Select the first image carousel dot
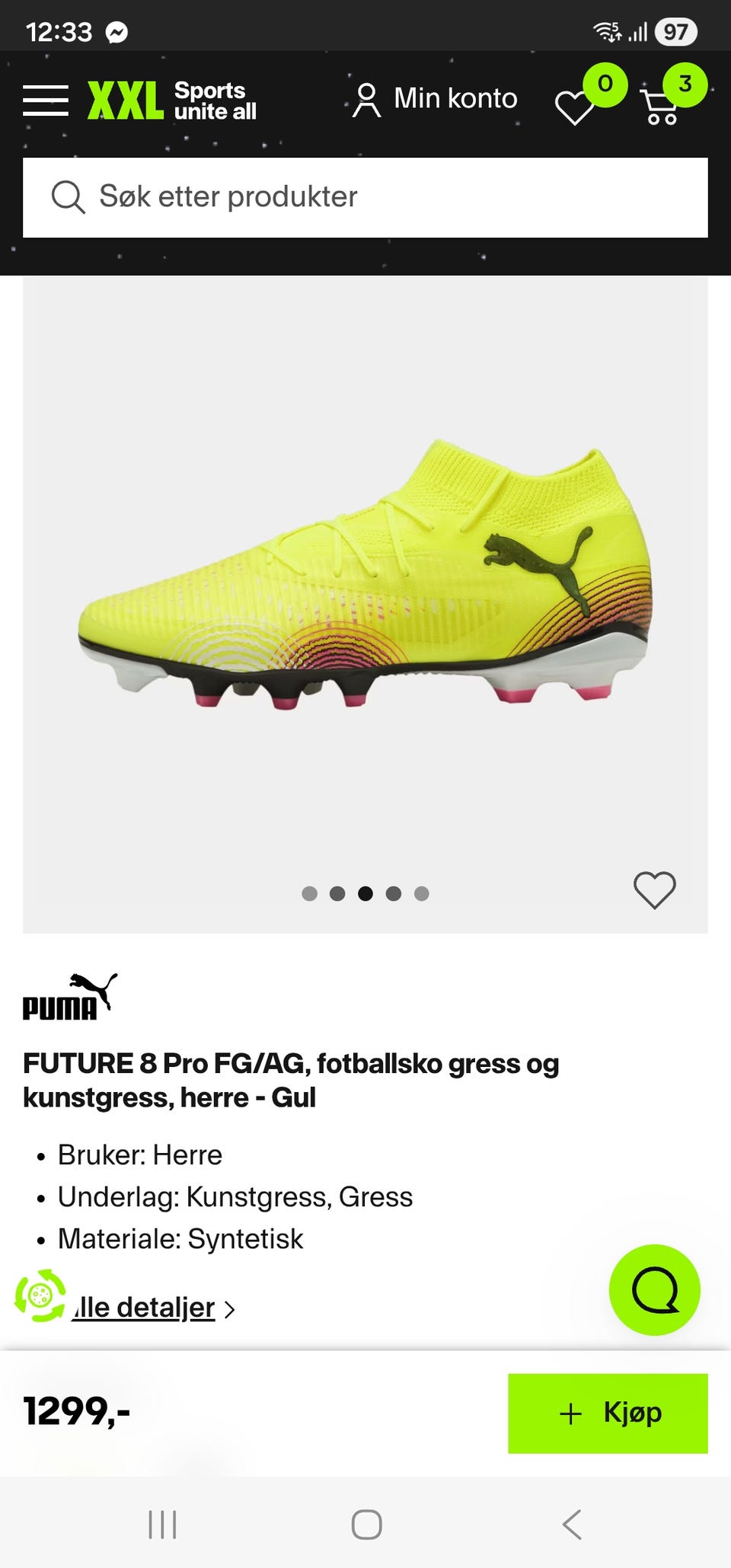Image resolution: width=731 pixels, height=1568 pixels. tap(309, 893)
